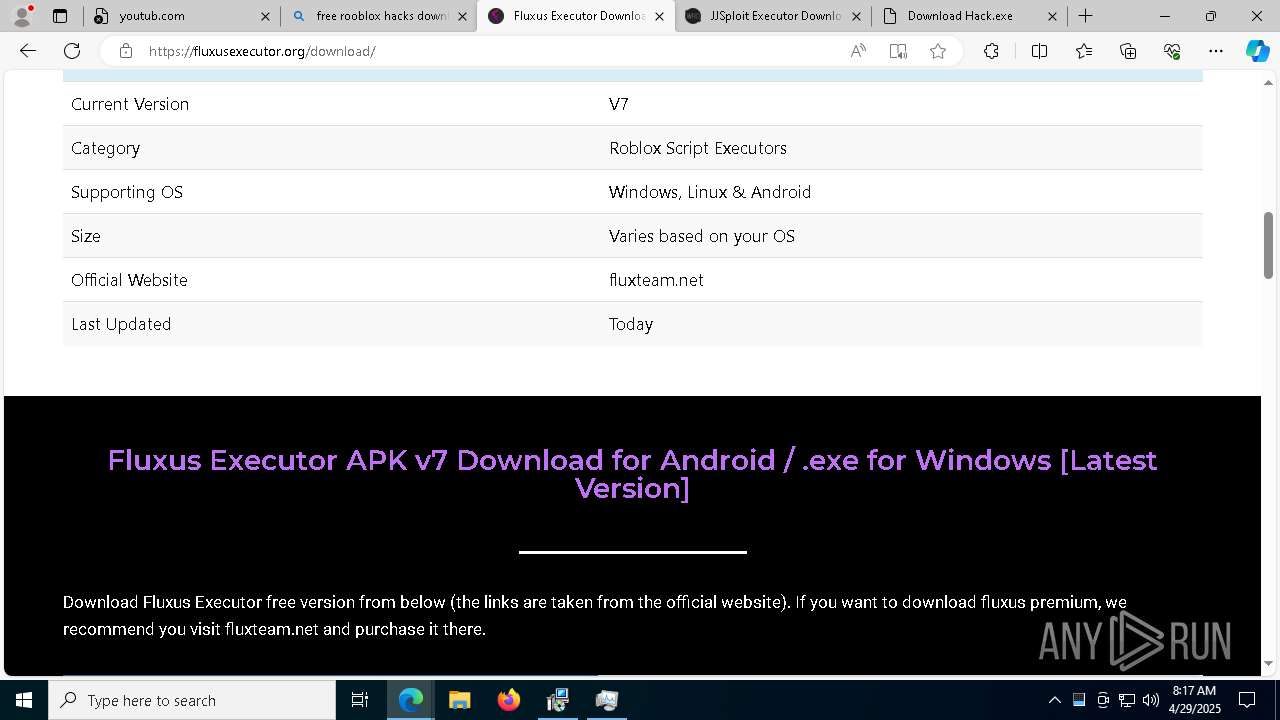1280x720 pixels.
Task: Open Microsoft Edge from the taskbar
Action: [411, 700]
